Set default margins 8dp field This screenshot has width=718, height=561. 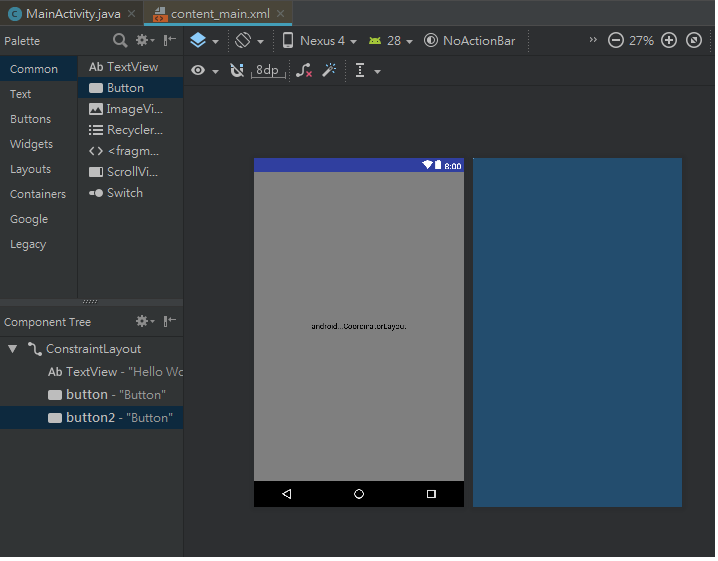[268, 71]
